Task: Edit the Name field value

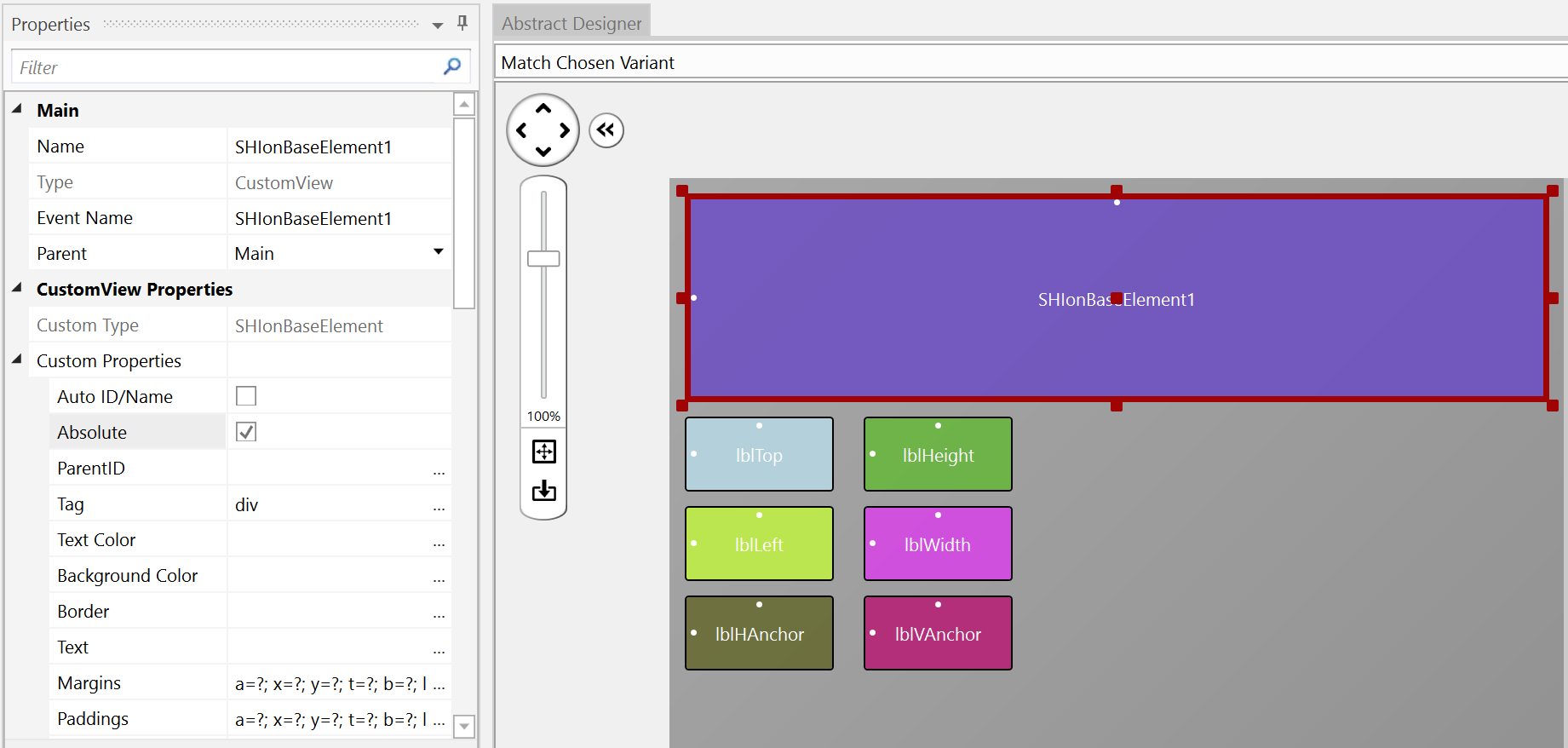Action: pyautogui.click(x=339, y=147)
